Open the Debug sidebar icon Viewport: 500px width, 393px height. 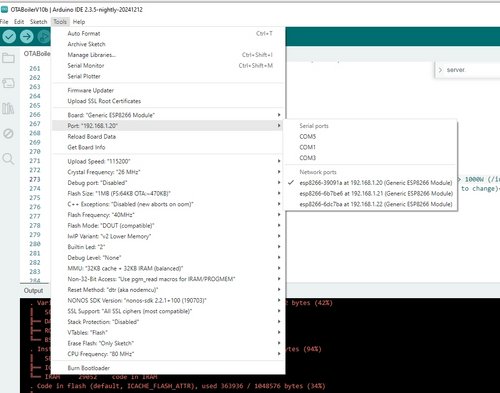coord(8,134)
